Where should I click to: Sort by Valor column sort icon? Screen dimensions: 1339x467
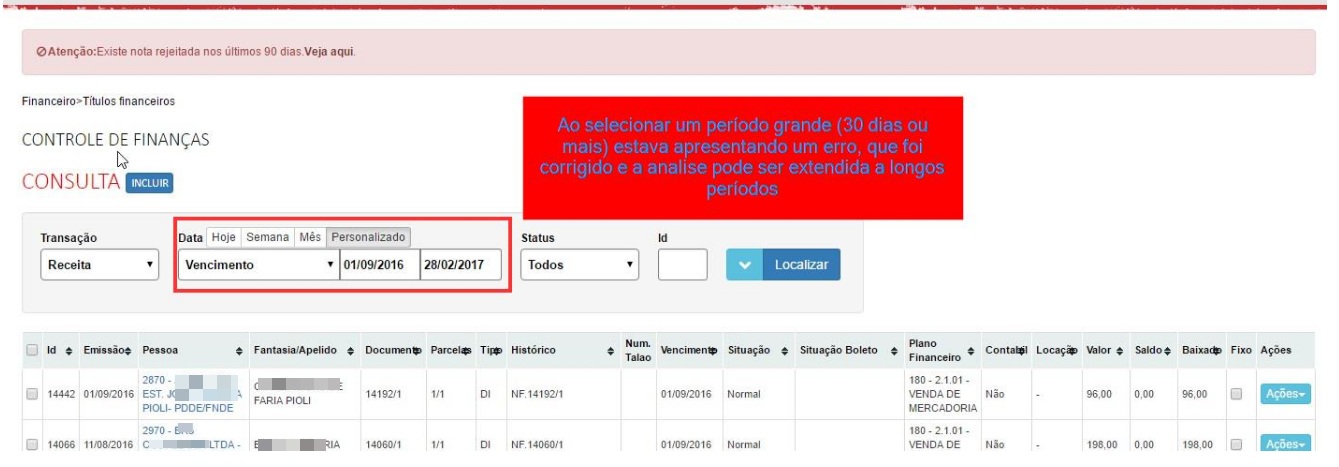coord(1125,350)
